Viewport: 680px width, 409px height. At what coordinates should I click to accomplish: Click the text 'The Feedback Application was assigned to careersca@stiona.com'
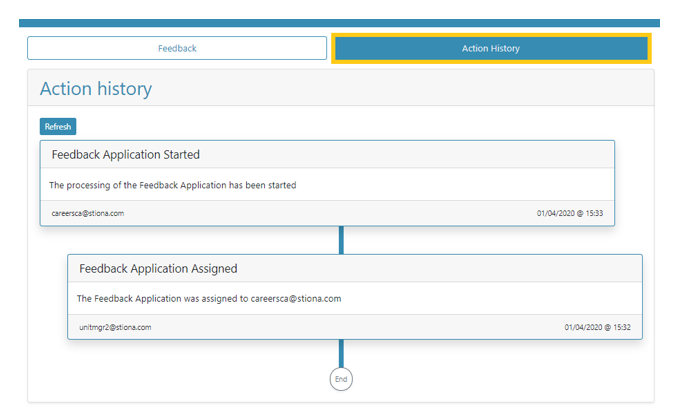pyautogui.click(x=209, y=299)
